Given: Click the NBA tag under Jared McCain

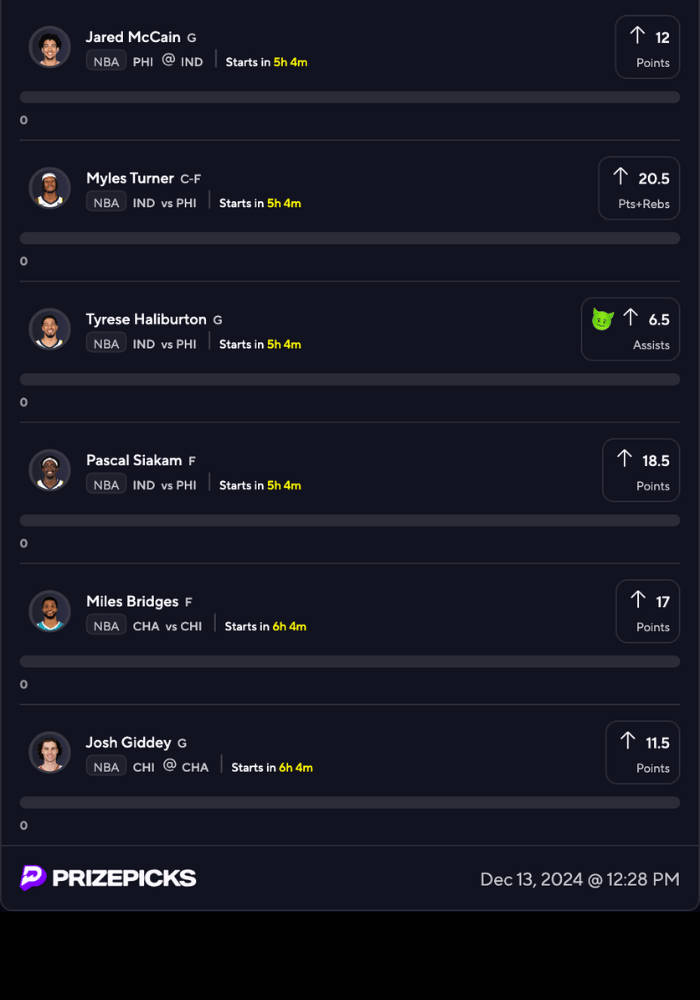Looking at the screenshot, I should [106, 62].
